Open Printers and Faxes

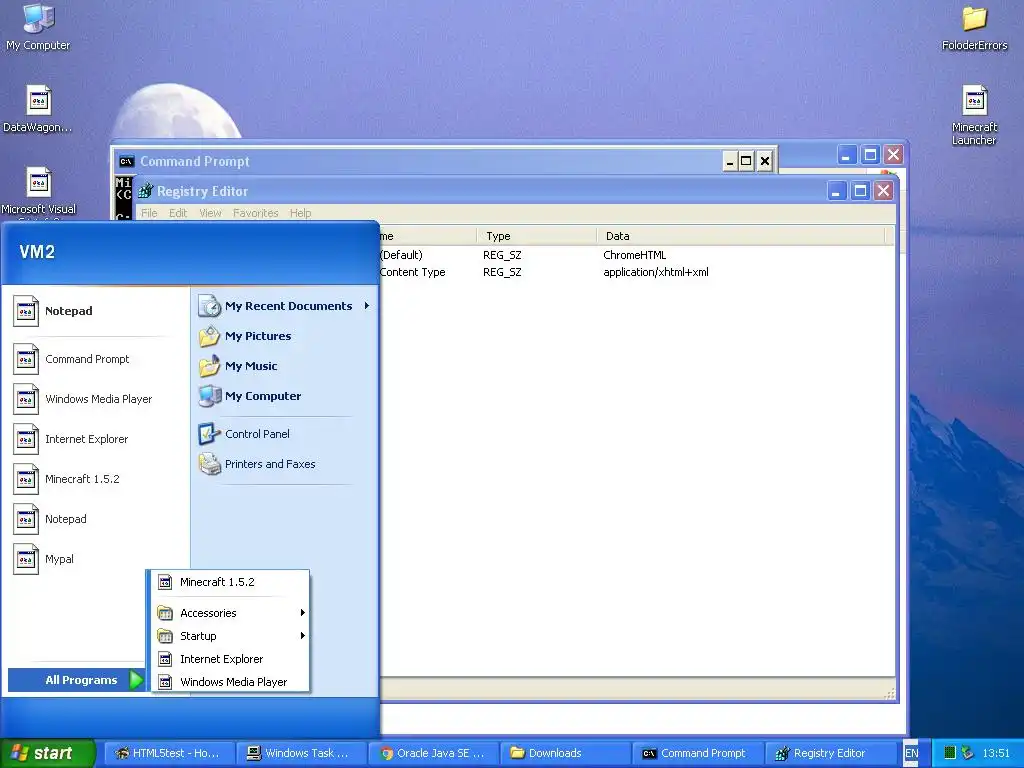pyautogui.click(x=270, y=464)
